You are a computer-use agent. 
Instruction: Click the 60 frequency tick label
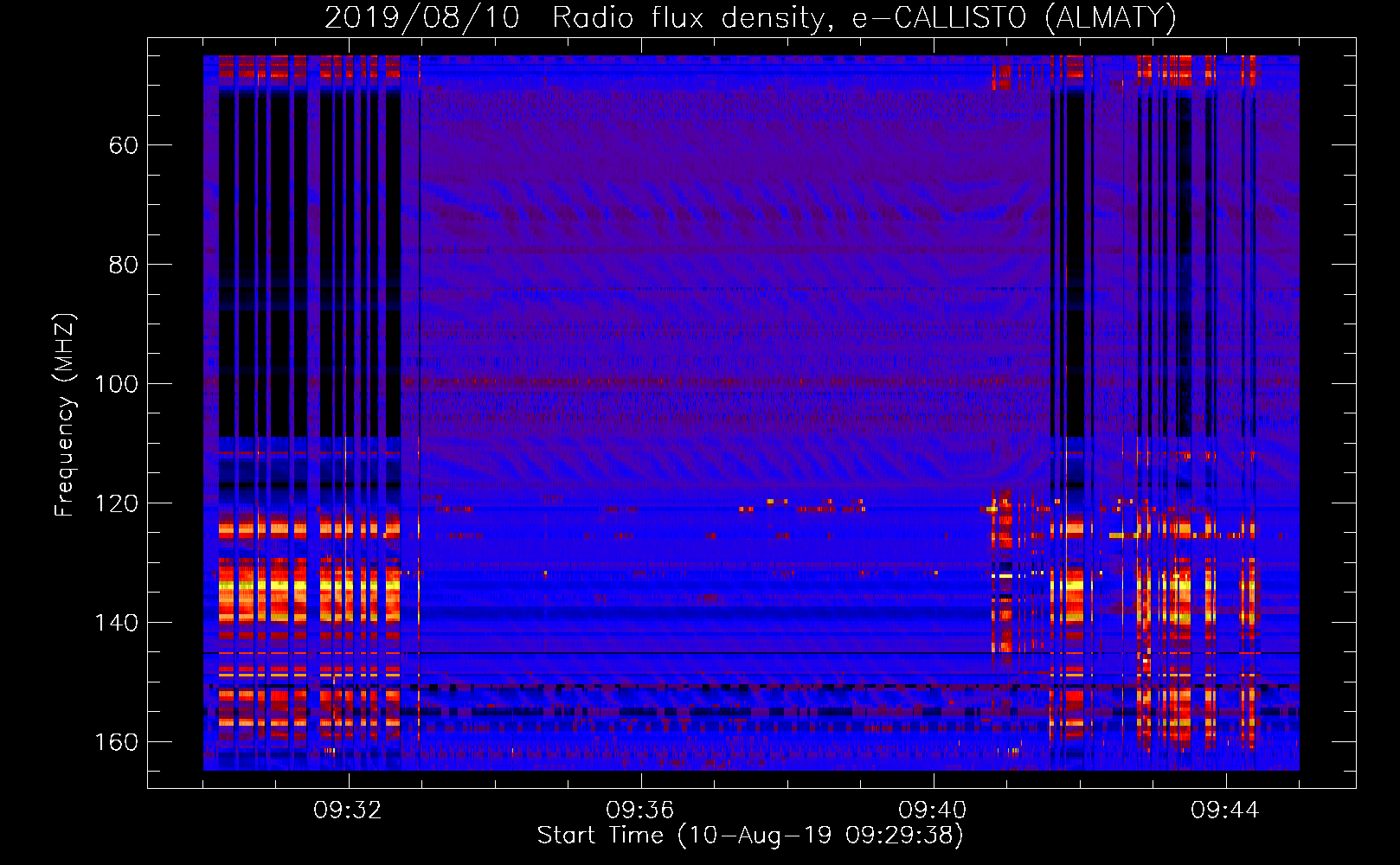[x=124, y=145]
